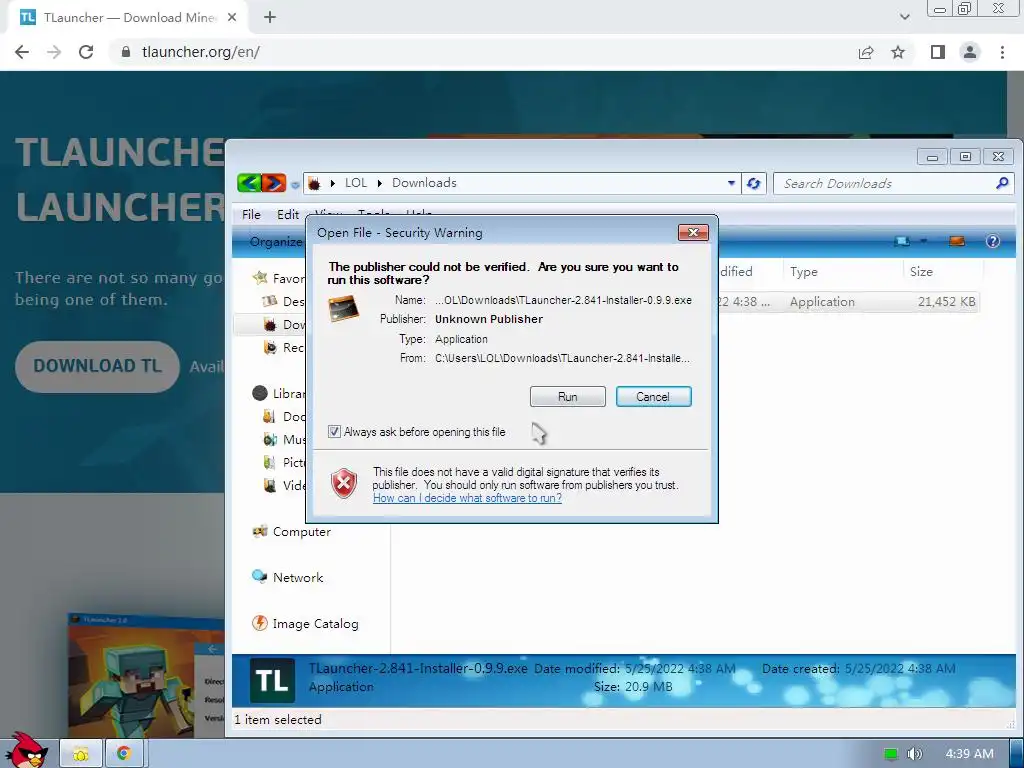This screenshot has height=768, width=1024.
Task: Open the Angry Birds start button
Action: tap(26, 751)
